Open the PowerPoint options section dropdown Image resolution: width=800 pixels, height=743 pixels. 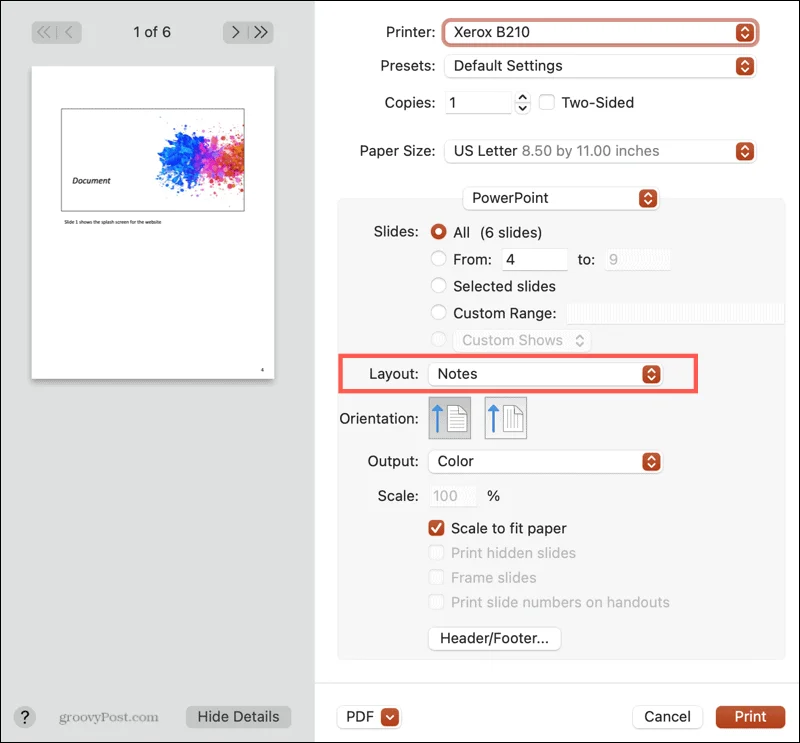click(x=561, y=198)
